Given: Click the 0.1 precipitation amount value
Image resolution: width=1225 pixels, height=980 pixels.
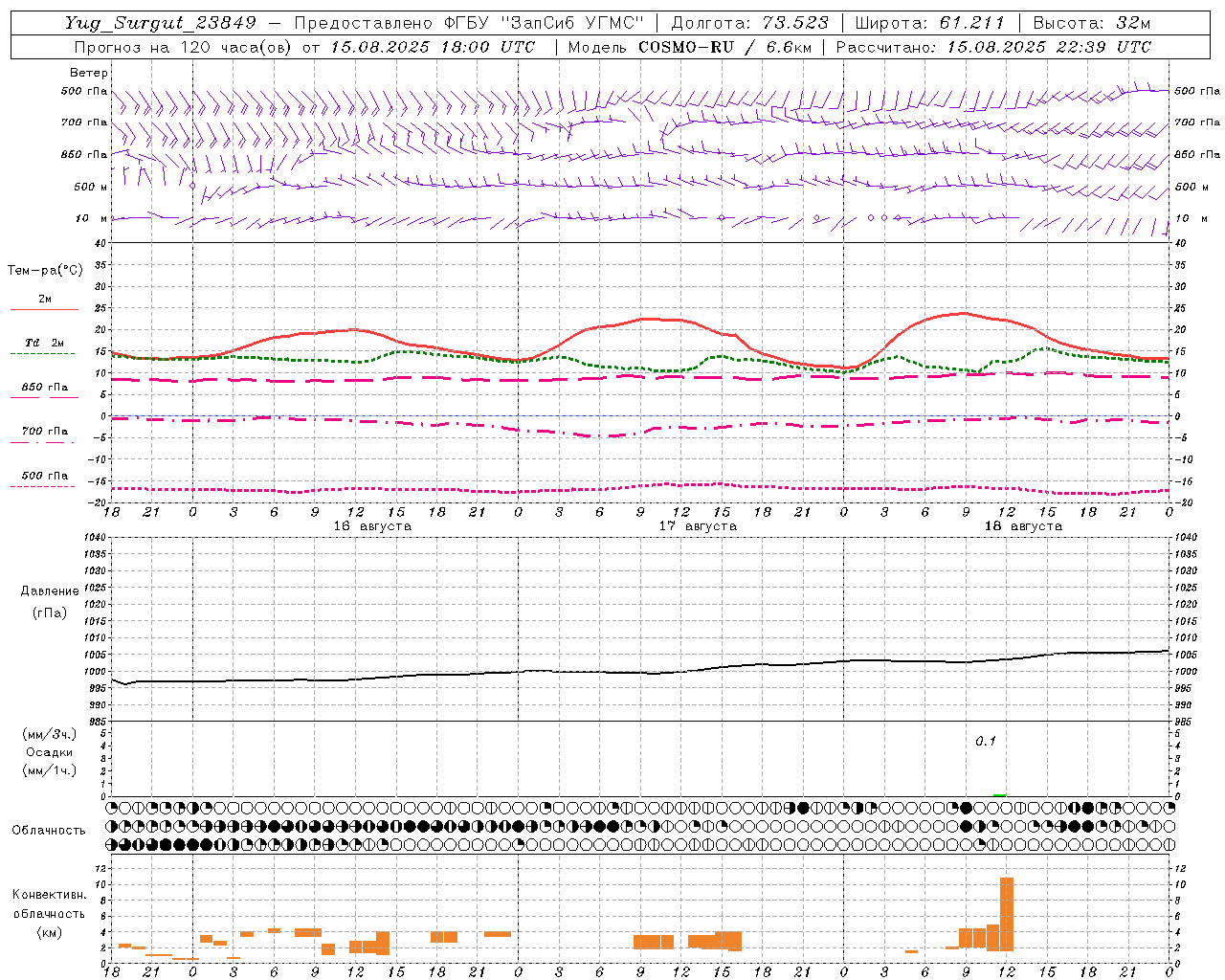Looking at the screenshot, I should [986, 742].
